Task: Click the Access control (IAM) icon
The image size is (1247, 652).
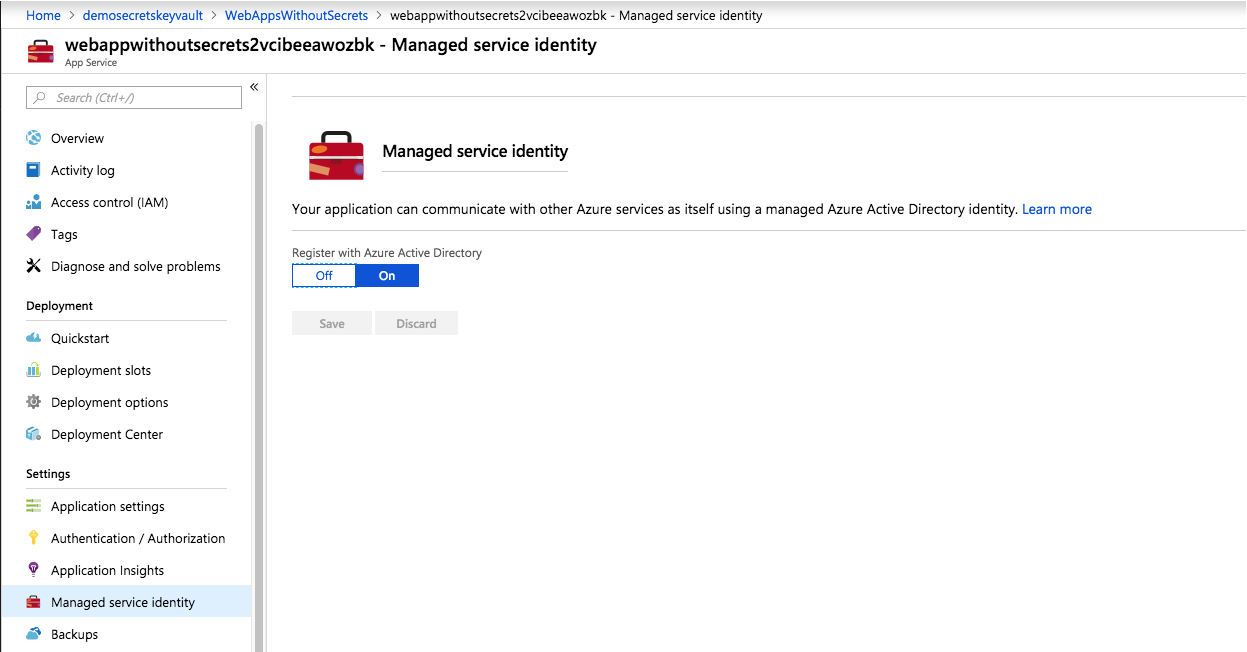Action: [x=34, y=202]
